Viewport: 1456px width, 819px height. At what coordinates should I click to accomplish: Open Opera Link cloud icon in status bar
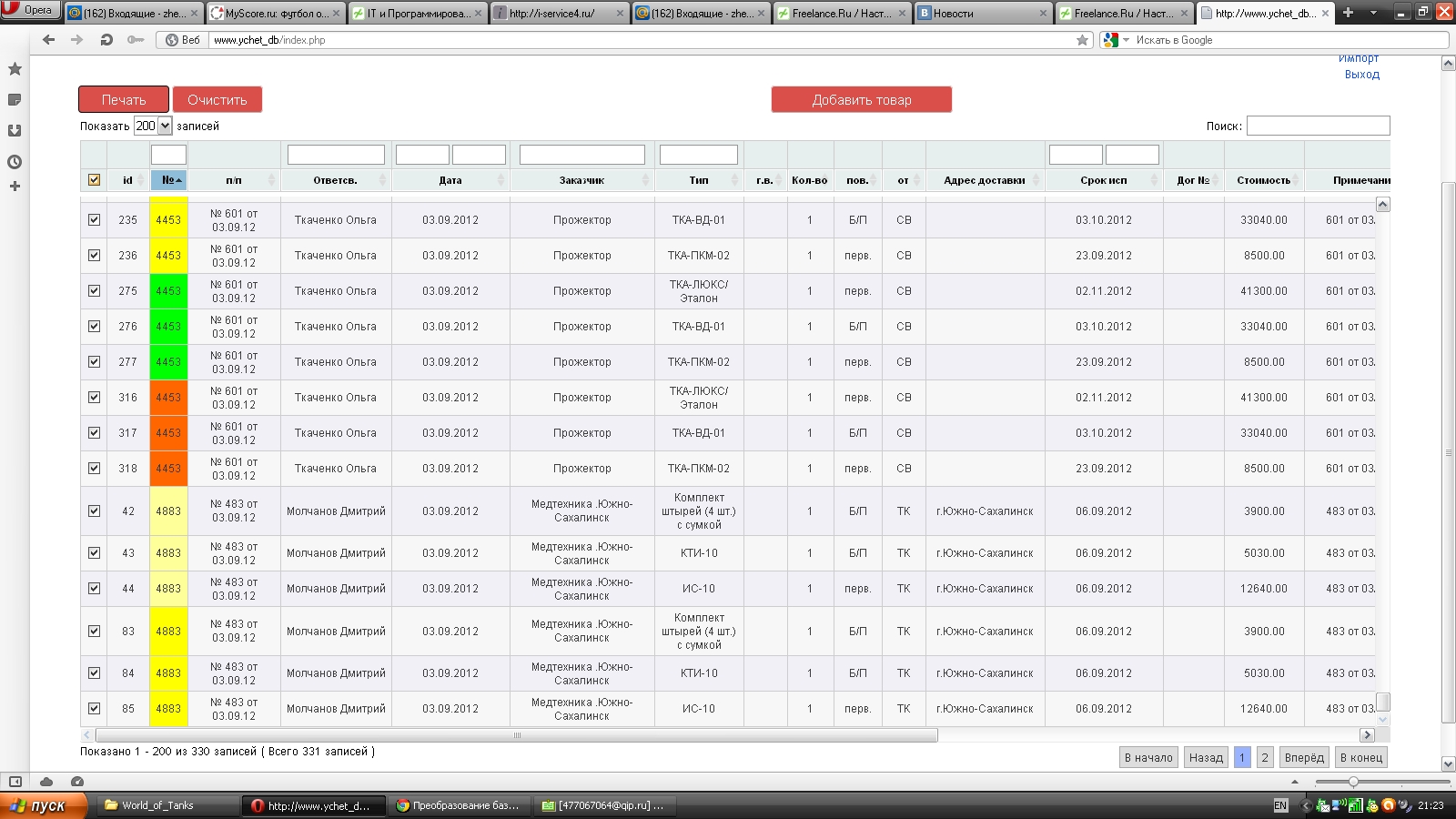click(46, 782)
